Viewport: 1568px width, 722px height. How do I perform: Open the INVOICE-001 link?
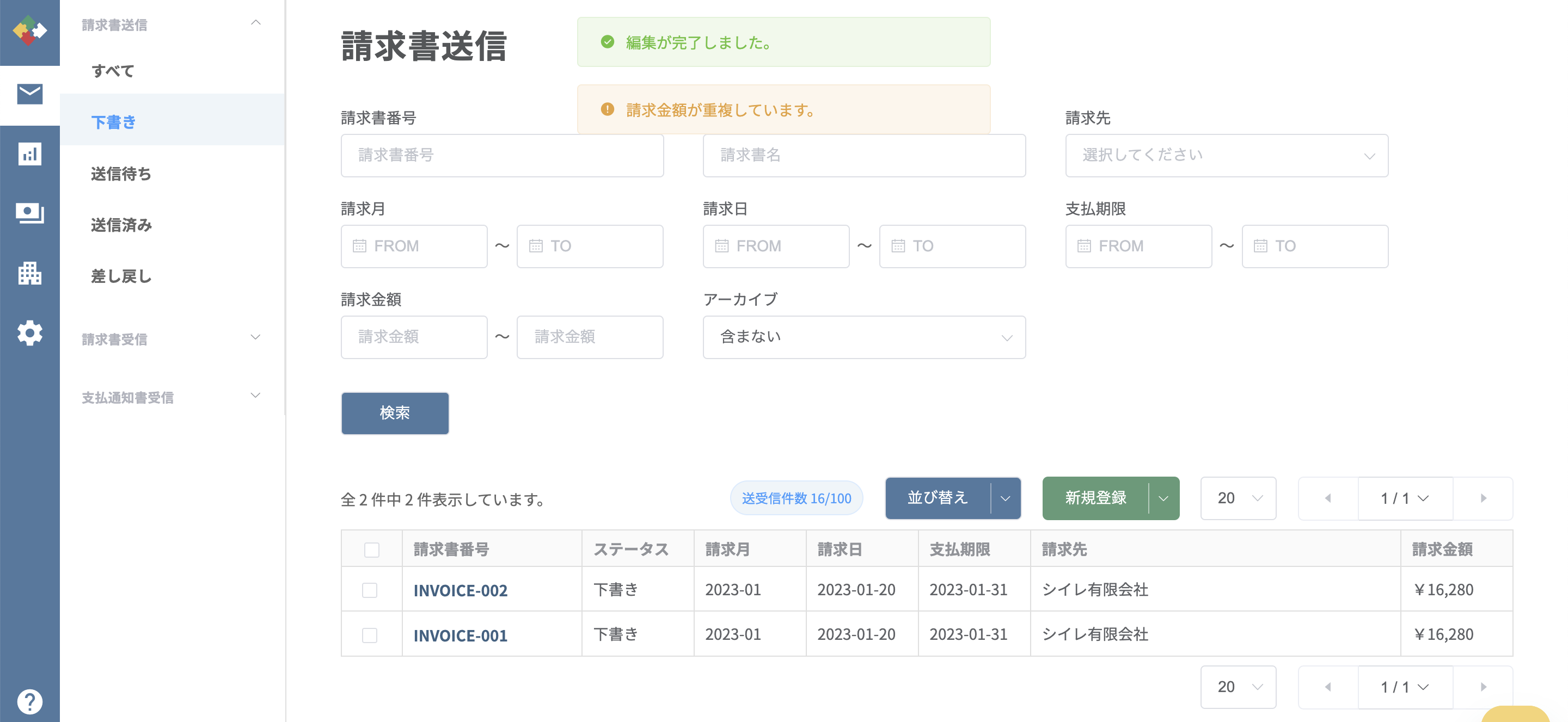(x=460, y=635)
